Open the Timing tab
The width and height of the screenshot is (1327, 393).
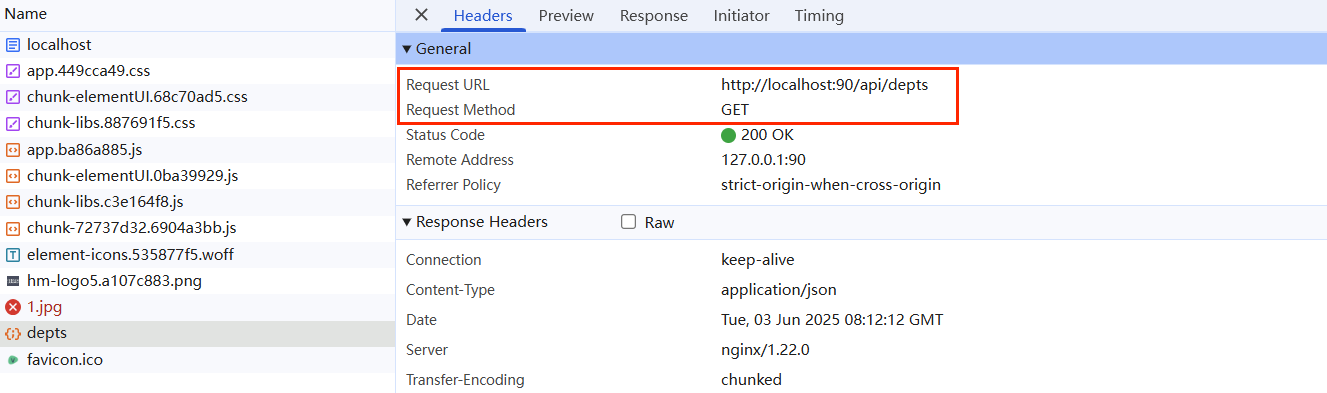[819, 16]
